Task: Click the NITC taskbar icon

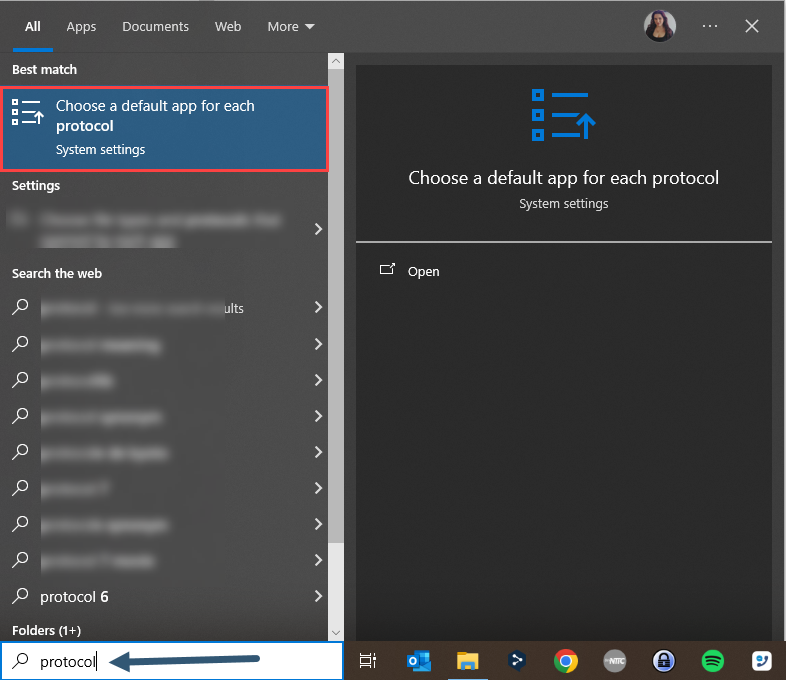Action: tap(615, 661)
